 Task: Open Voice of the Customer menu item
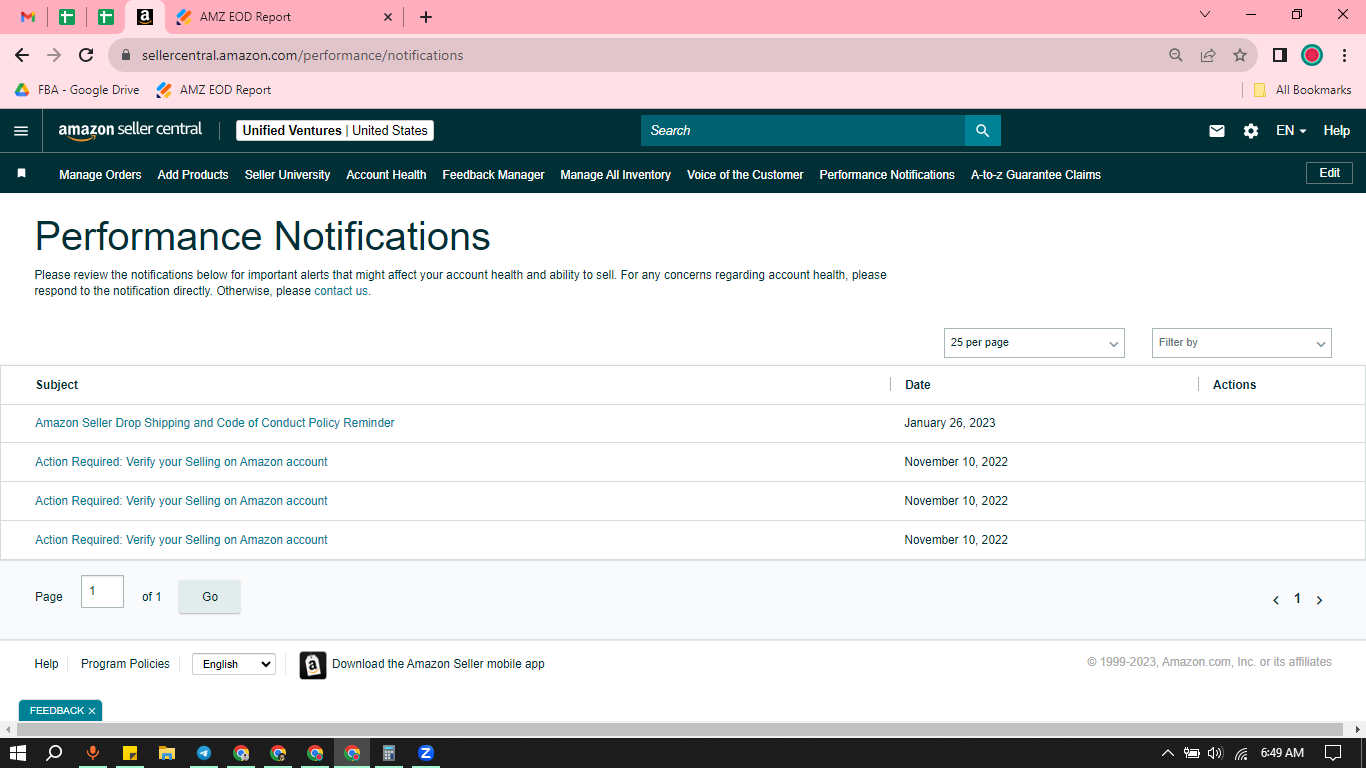point(745,174)
